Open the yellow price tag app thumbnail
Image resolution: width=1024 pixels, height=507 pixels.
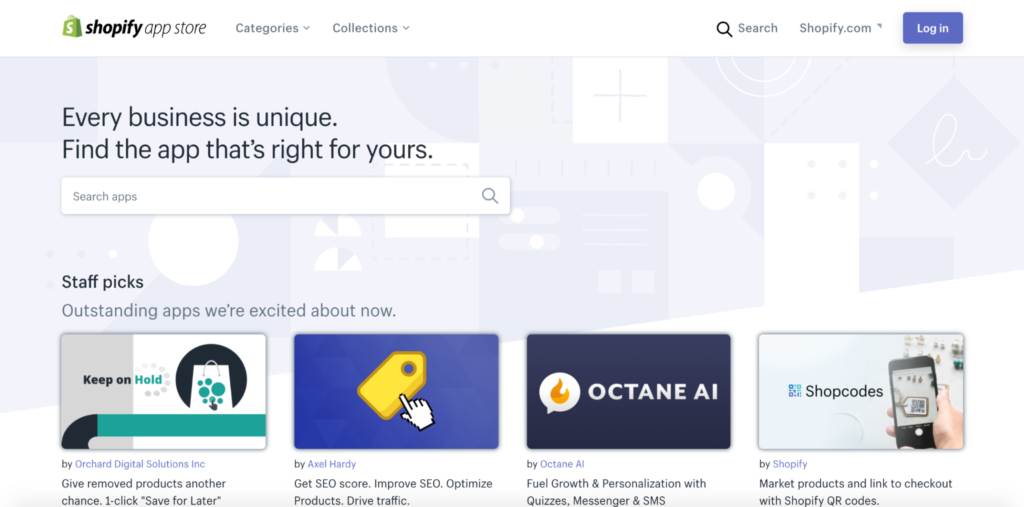coord(396,391)
